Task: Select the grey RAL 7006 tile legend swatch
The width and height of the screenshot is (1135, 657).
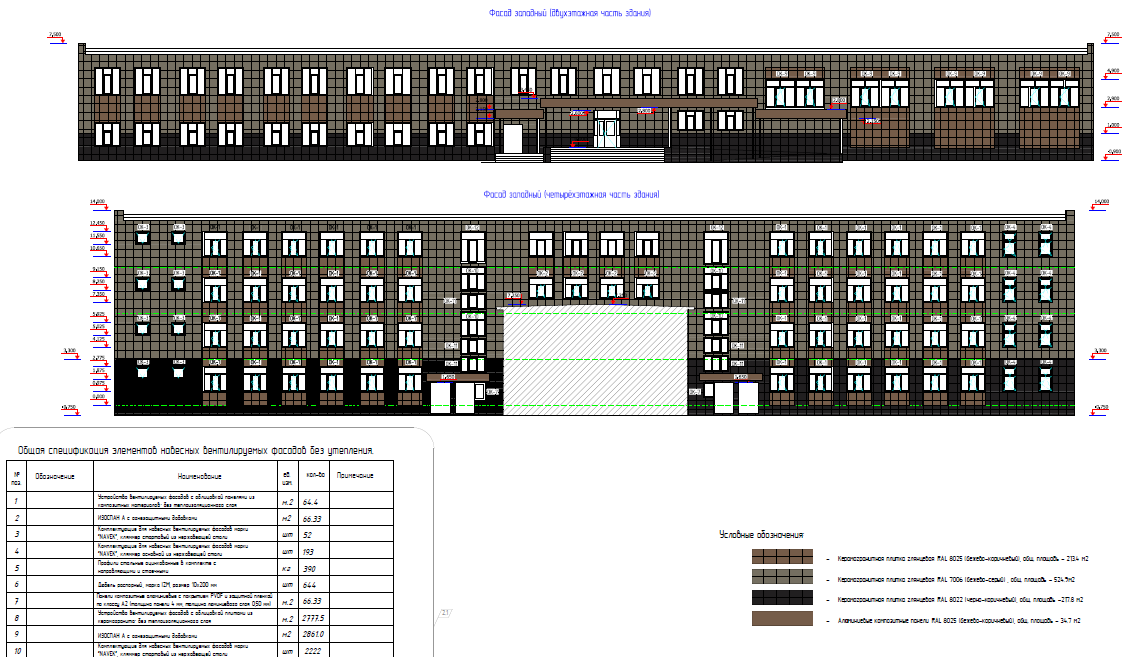Action: click(x=785, y=578)
